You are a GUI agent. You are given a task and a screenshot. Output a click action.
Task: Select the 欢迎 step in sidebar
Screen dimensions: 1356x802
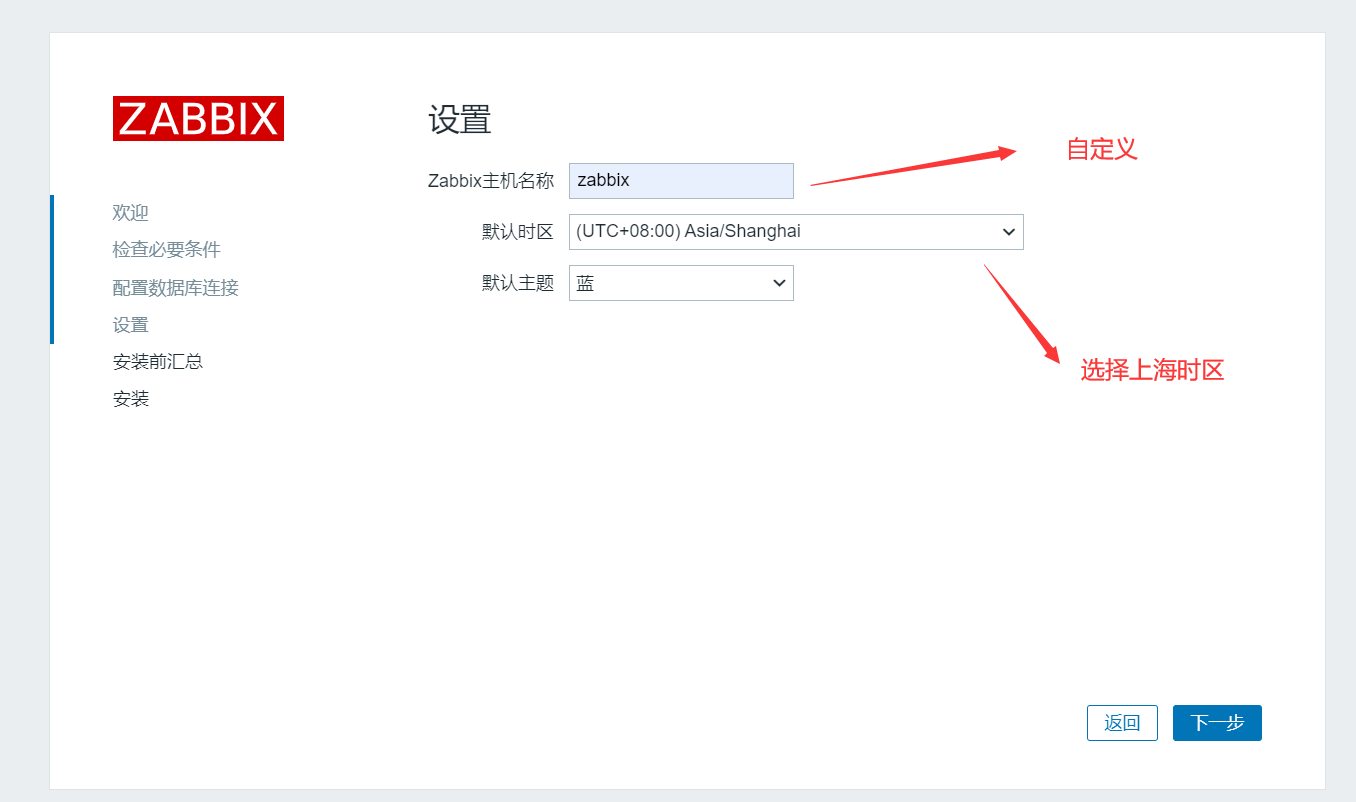[x=131, y=213]
